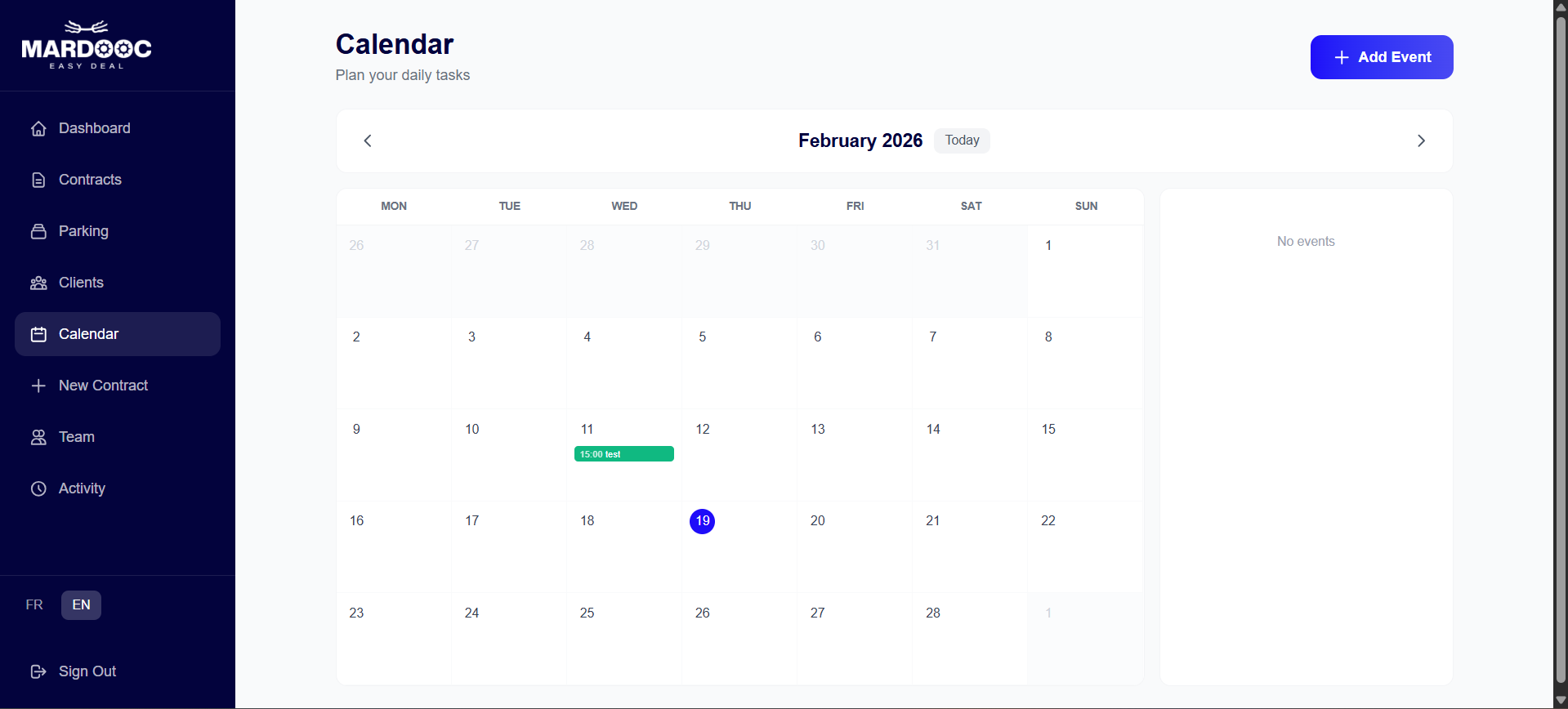Screen dimensions: 1568x709
Task: Select February 20 cell
Action: point(855,547)
